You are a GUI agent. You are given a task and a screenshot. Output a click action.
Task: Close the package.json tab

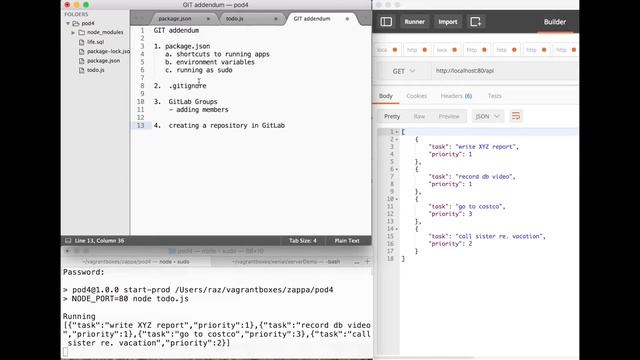tap(208, 19)
